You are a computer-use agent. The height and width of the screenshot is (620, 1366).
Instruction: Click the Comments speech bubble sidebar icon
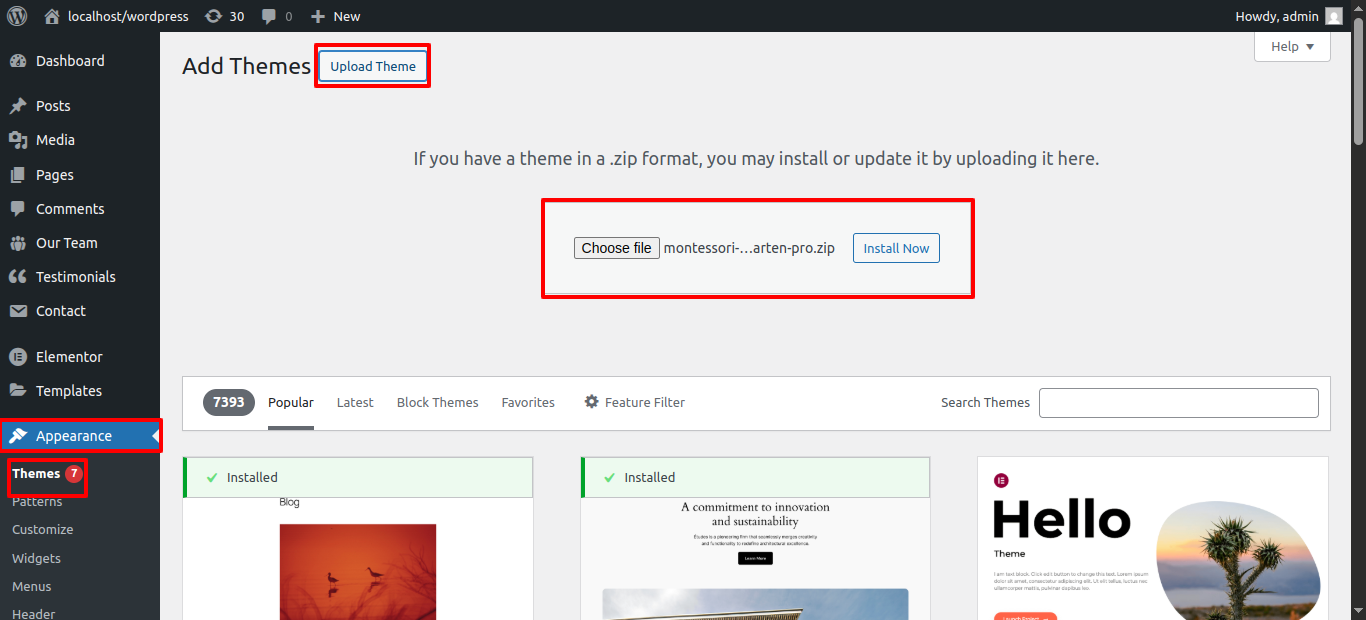click(x=18, y=209)
